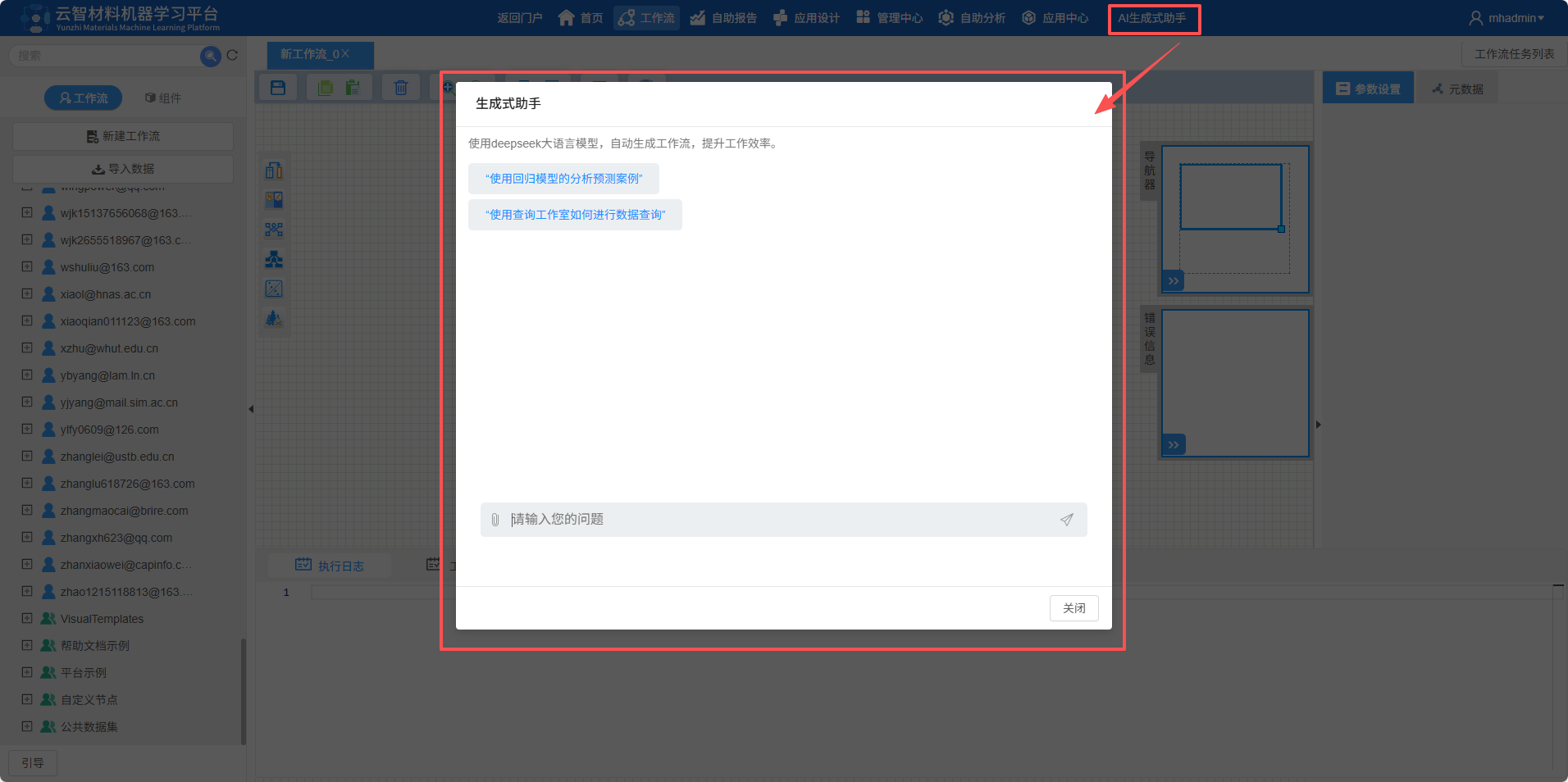The height and width of the screenshot is (782, 1568).
Task: Delete node using the trash icon
Action: point(400,87)
